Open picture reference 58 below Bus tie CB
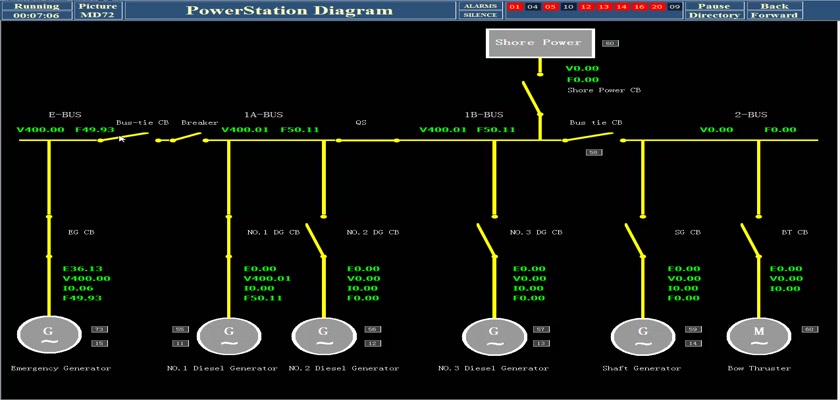The width and height of the screenshot is (840, 400). 594,153
